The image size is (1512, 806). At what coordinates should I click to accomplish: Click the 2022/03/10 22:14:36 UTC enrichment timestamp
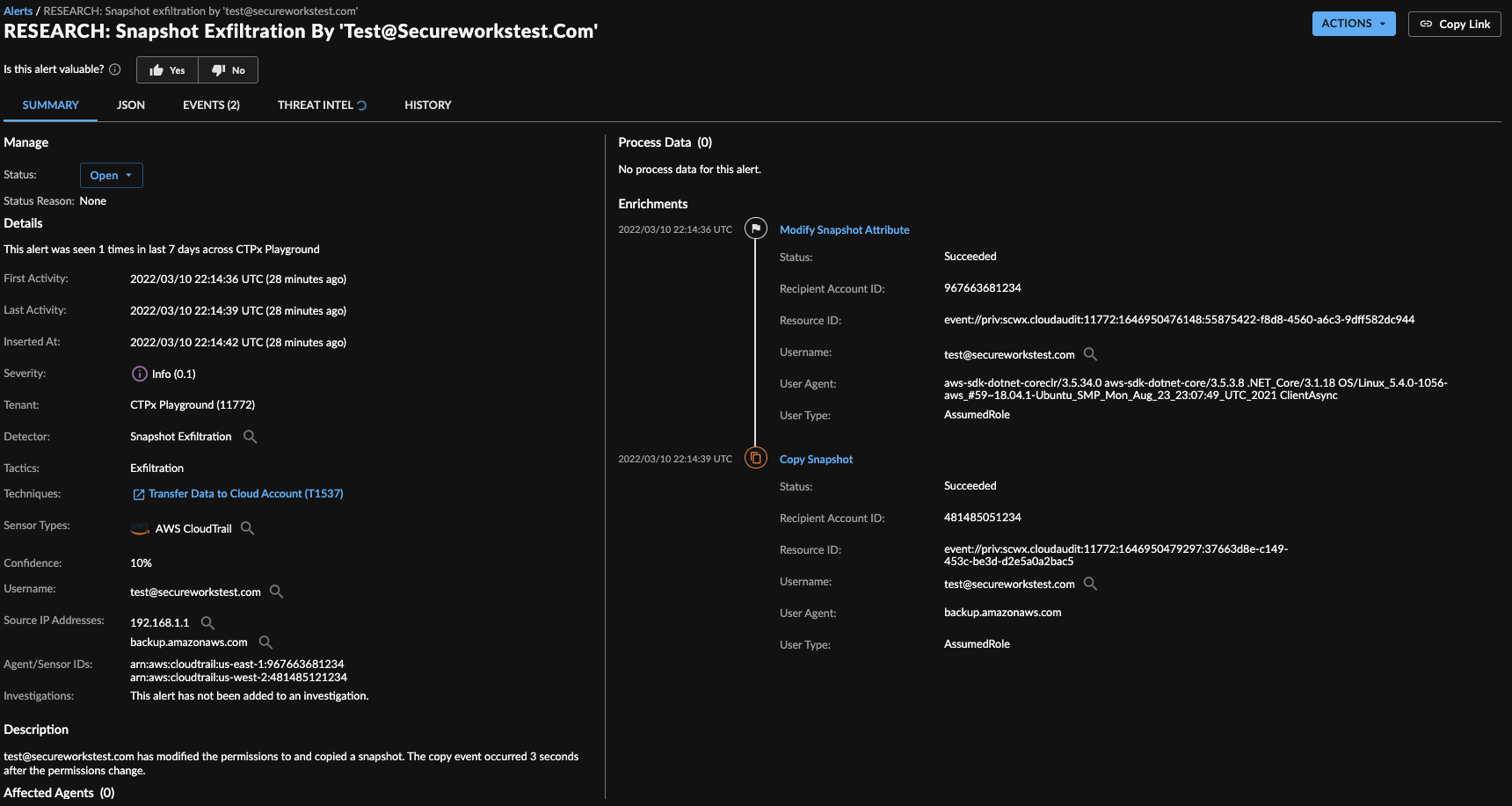tap(675, 229)
